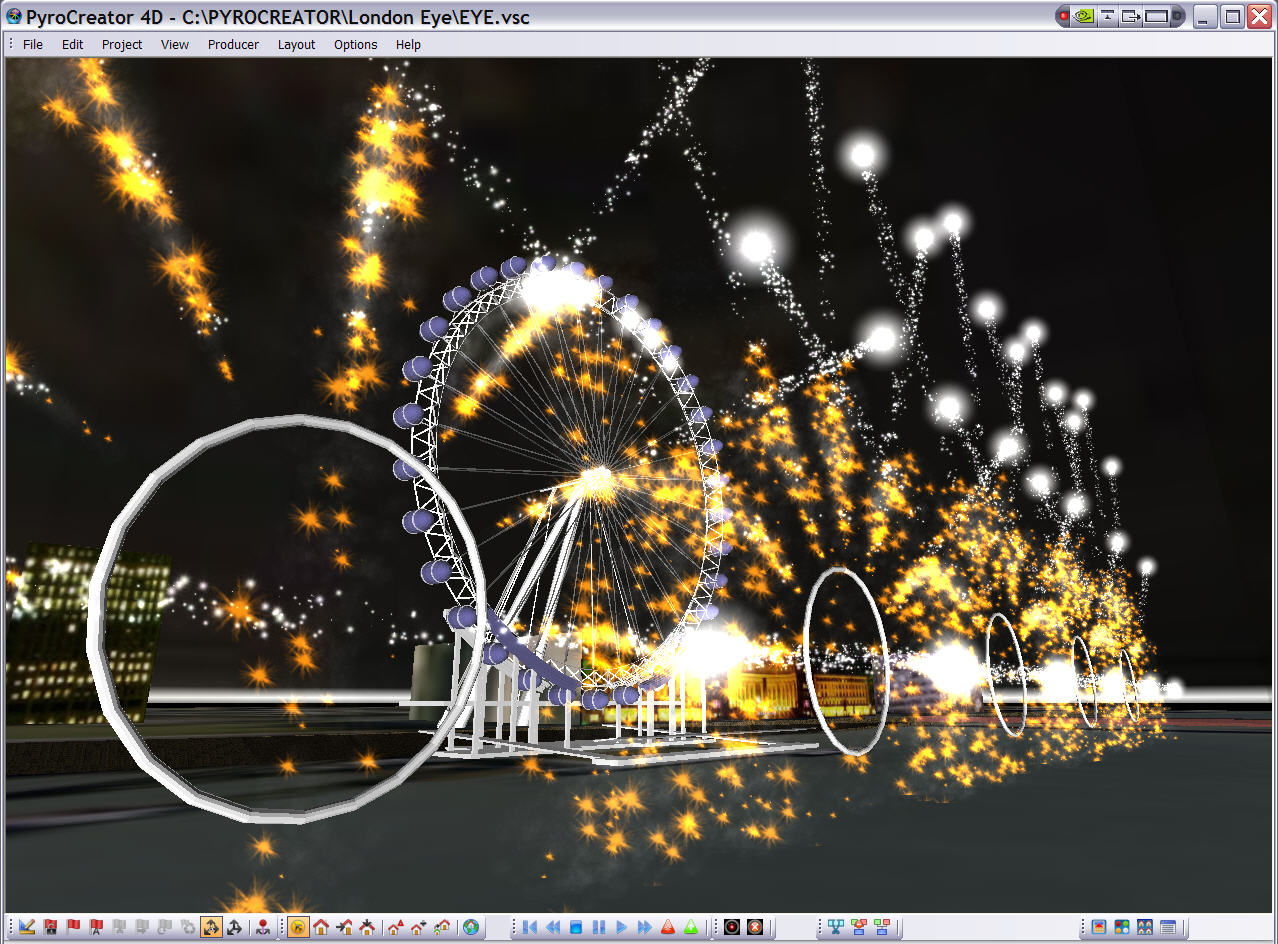Click the red cone icon
1278x944 pixels.
(668, 927)
